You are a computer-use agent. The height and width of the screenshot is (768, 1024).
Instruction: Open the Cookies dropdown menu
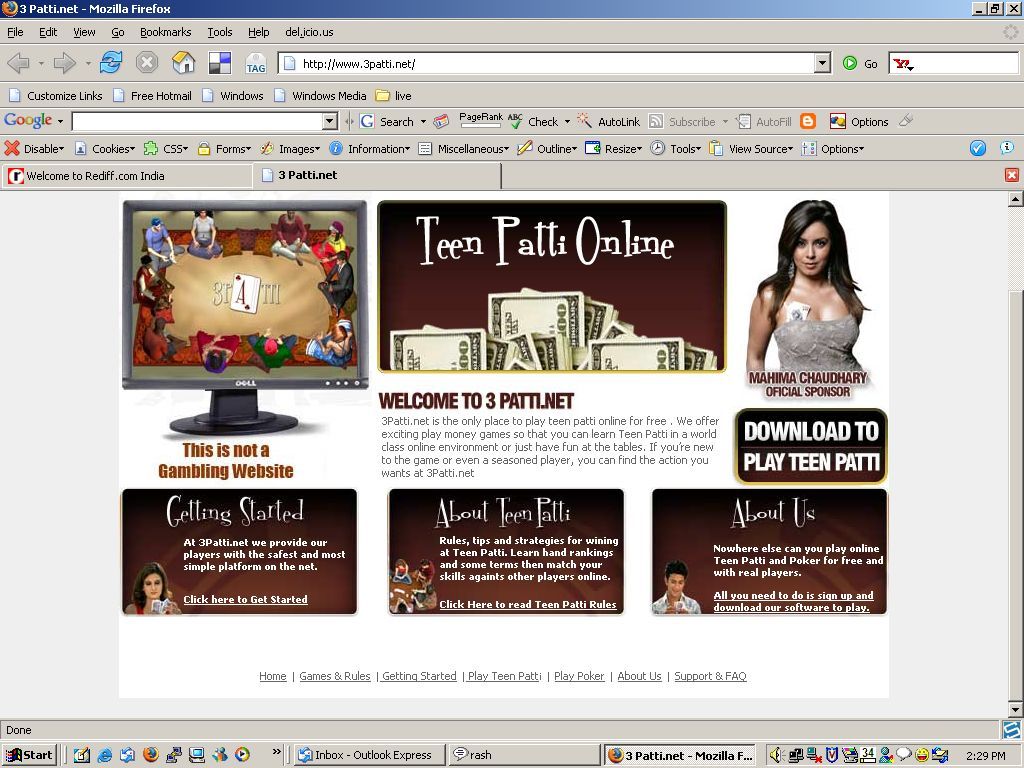[x=104, y=149]
